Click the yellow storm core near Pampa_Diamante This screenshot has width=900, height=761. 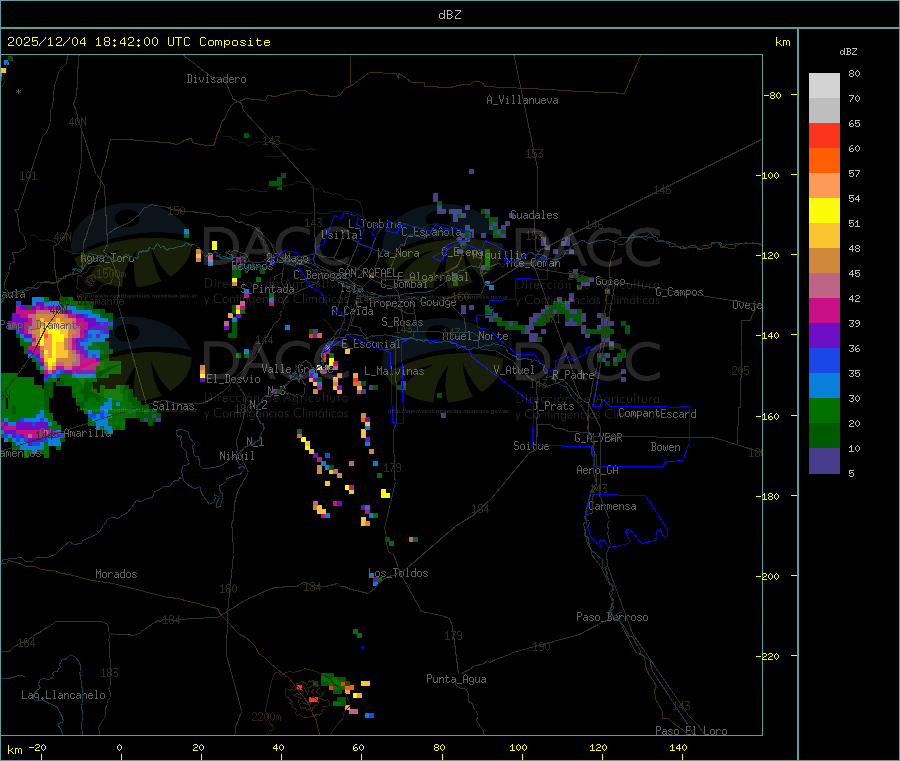(x=56, y=343)
